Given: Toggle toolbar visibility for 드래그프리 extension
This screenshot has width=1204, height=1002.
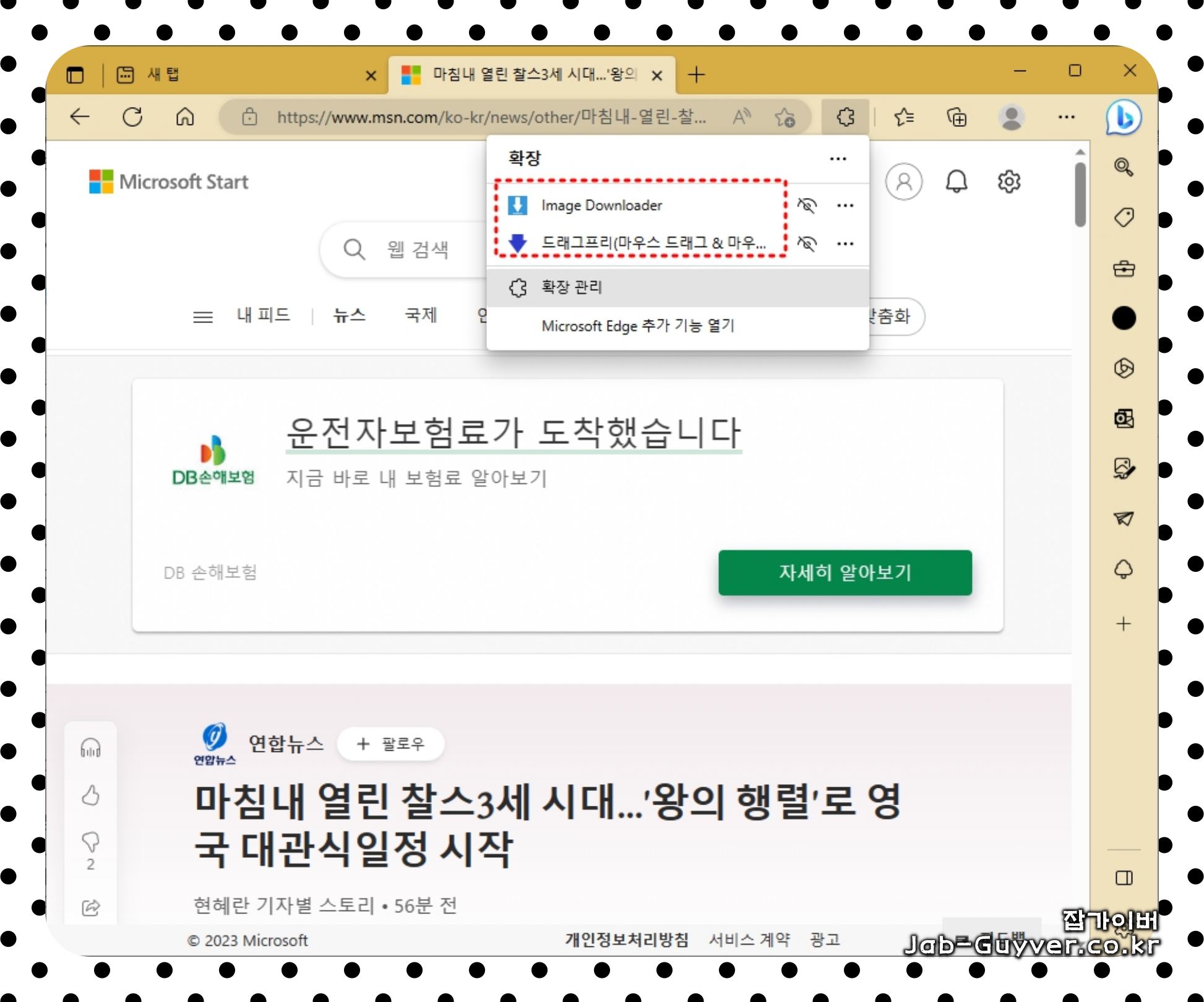Looking at the screenshot, I should tap(807, 243).
